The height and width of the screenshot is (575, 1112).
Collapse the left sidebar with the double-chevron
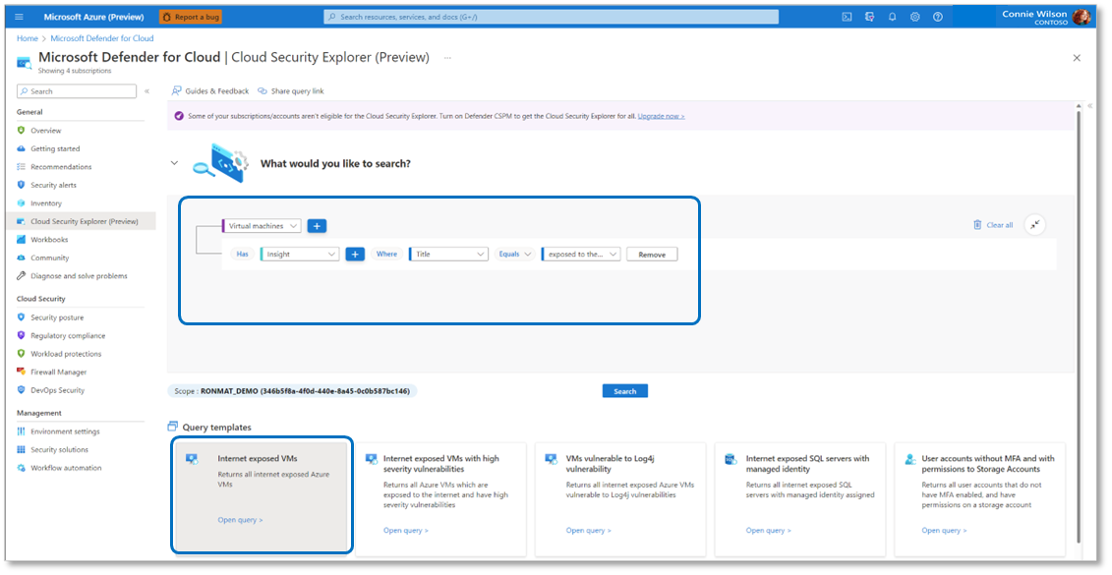click(147, 91)
